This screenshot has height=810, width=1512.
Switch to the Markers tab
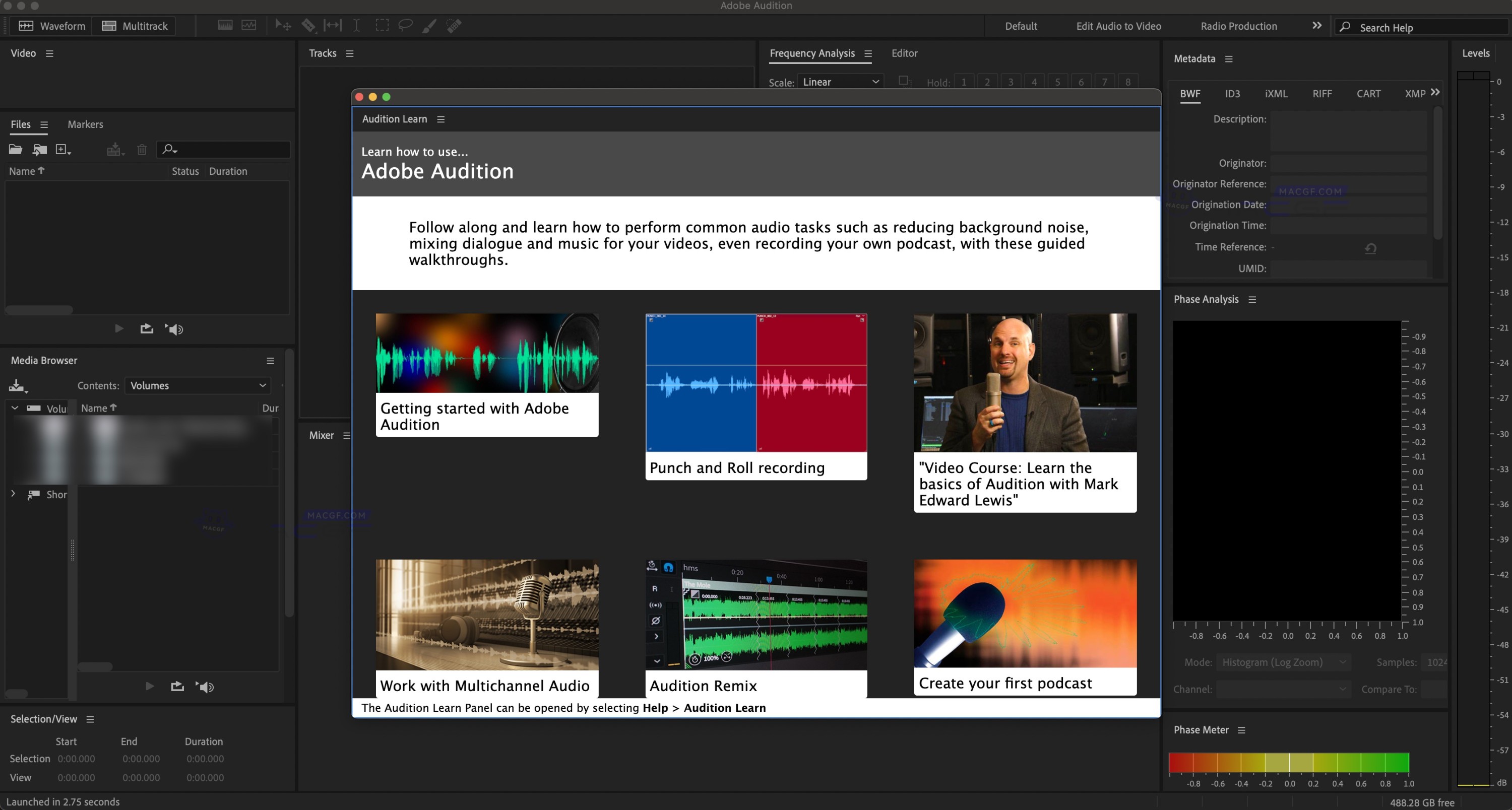pos(85,124)
